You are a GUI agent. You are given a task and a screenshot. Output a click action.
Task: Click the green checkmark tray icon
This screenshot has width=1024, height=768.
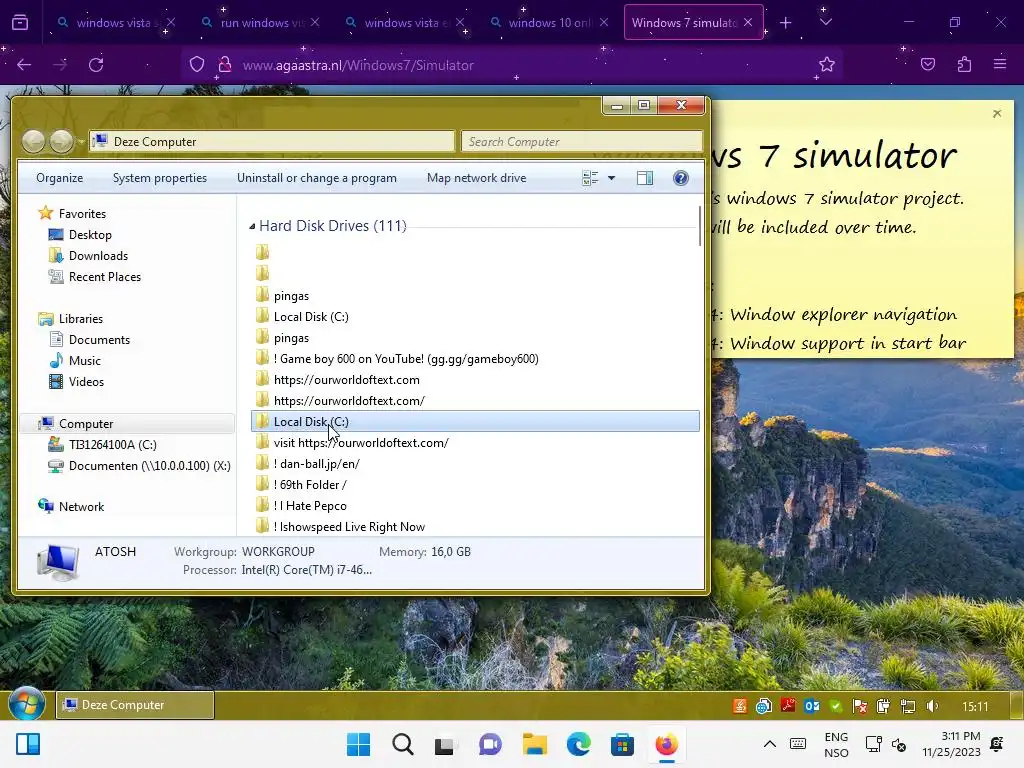pyautogui.click(x=836, y=706)
